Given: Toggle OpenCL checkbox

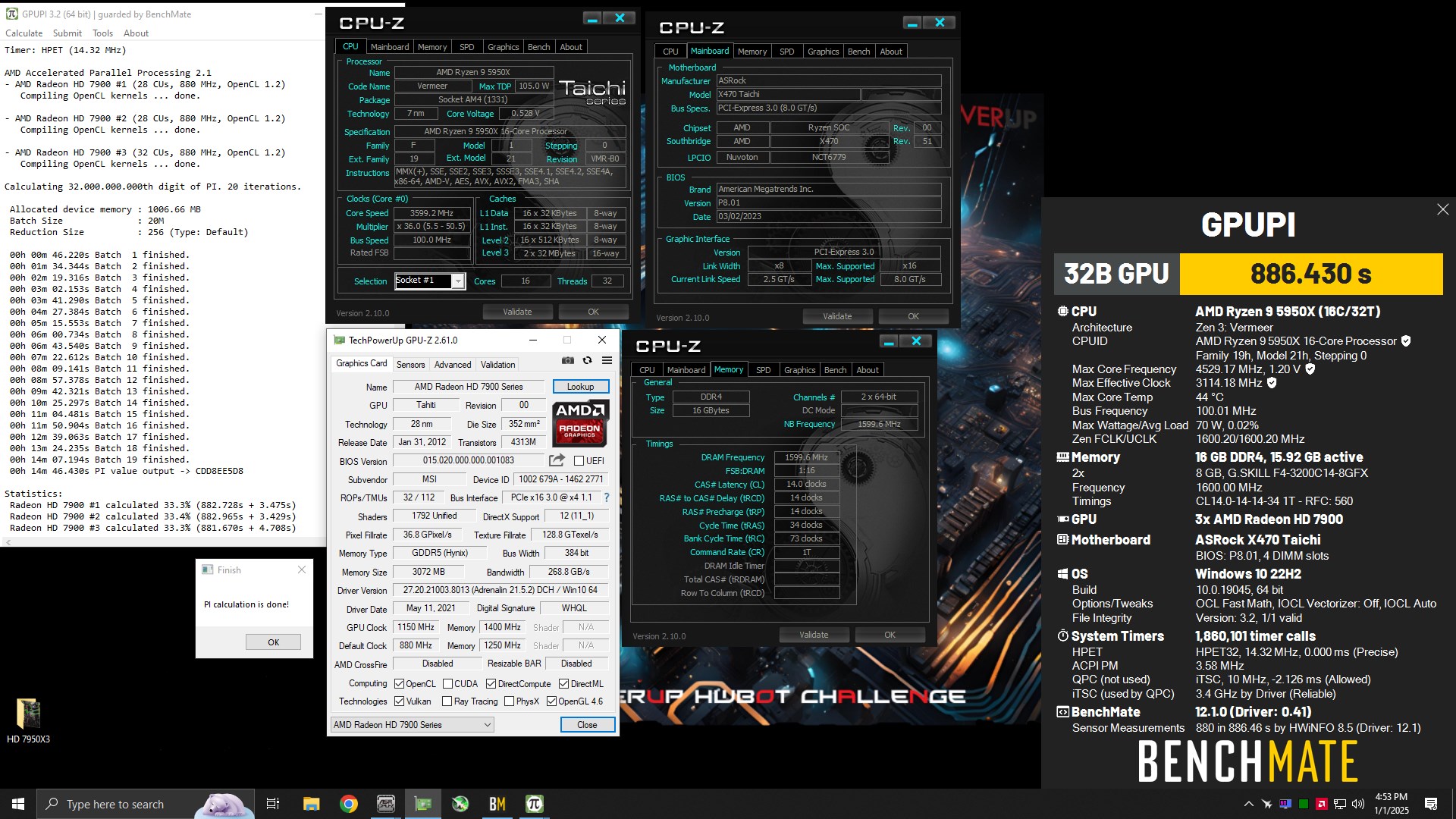Looking at the screenshot, I should pyautogui.click(x=399, y=684).
